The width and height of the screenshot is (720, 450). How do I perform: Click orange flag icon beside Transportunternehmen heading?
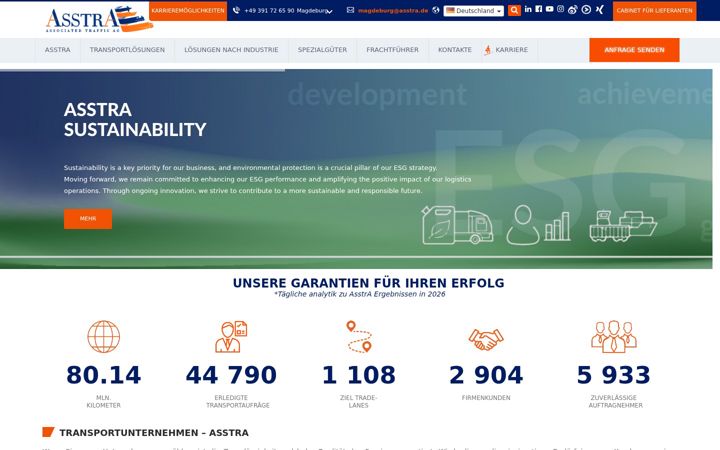pos(48,432)
